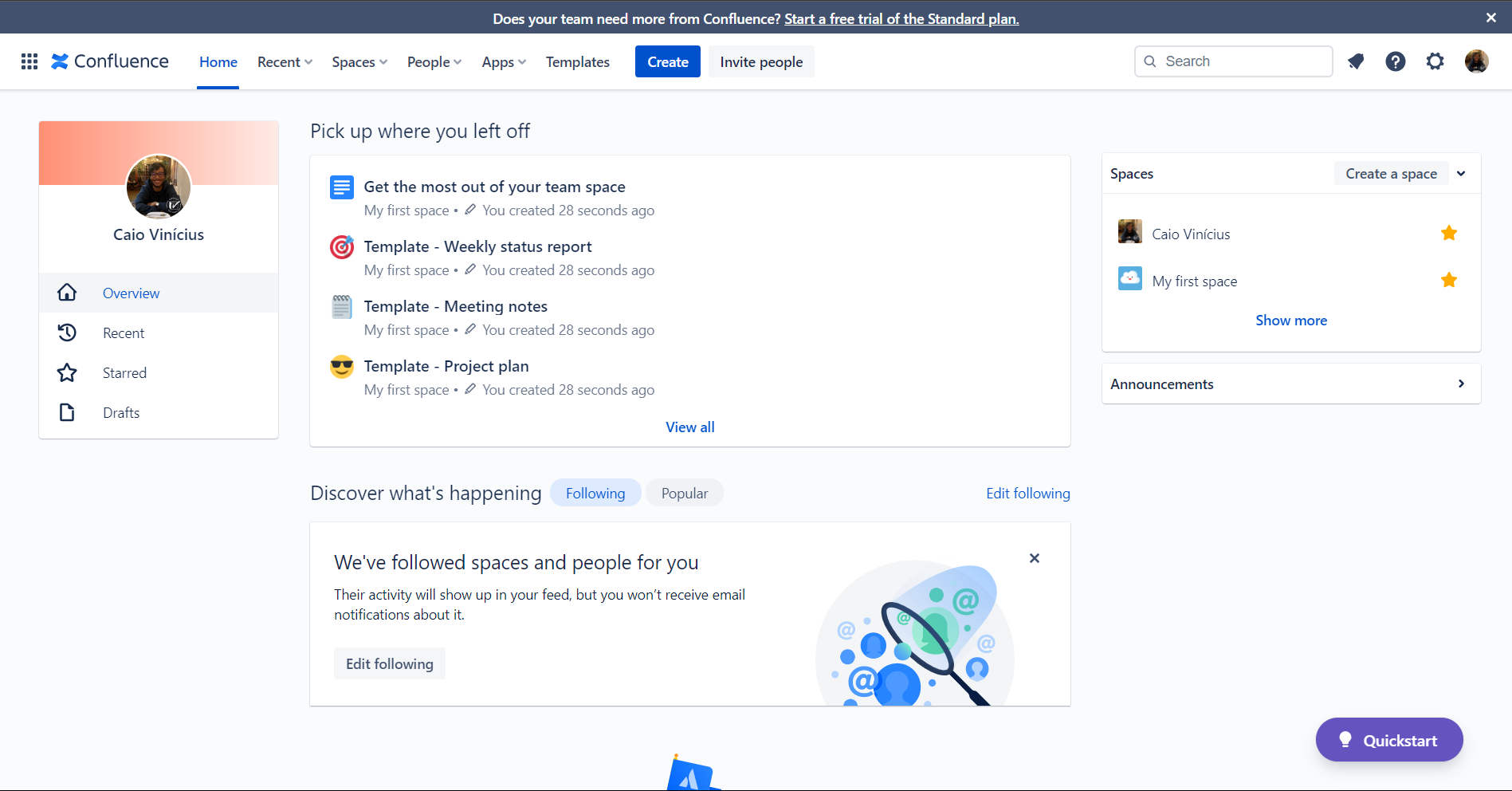Click the Search input field
Viewport: 1512px width, 791px height.
[x=1234, y=61]
